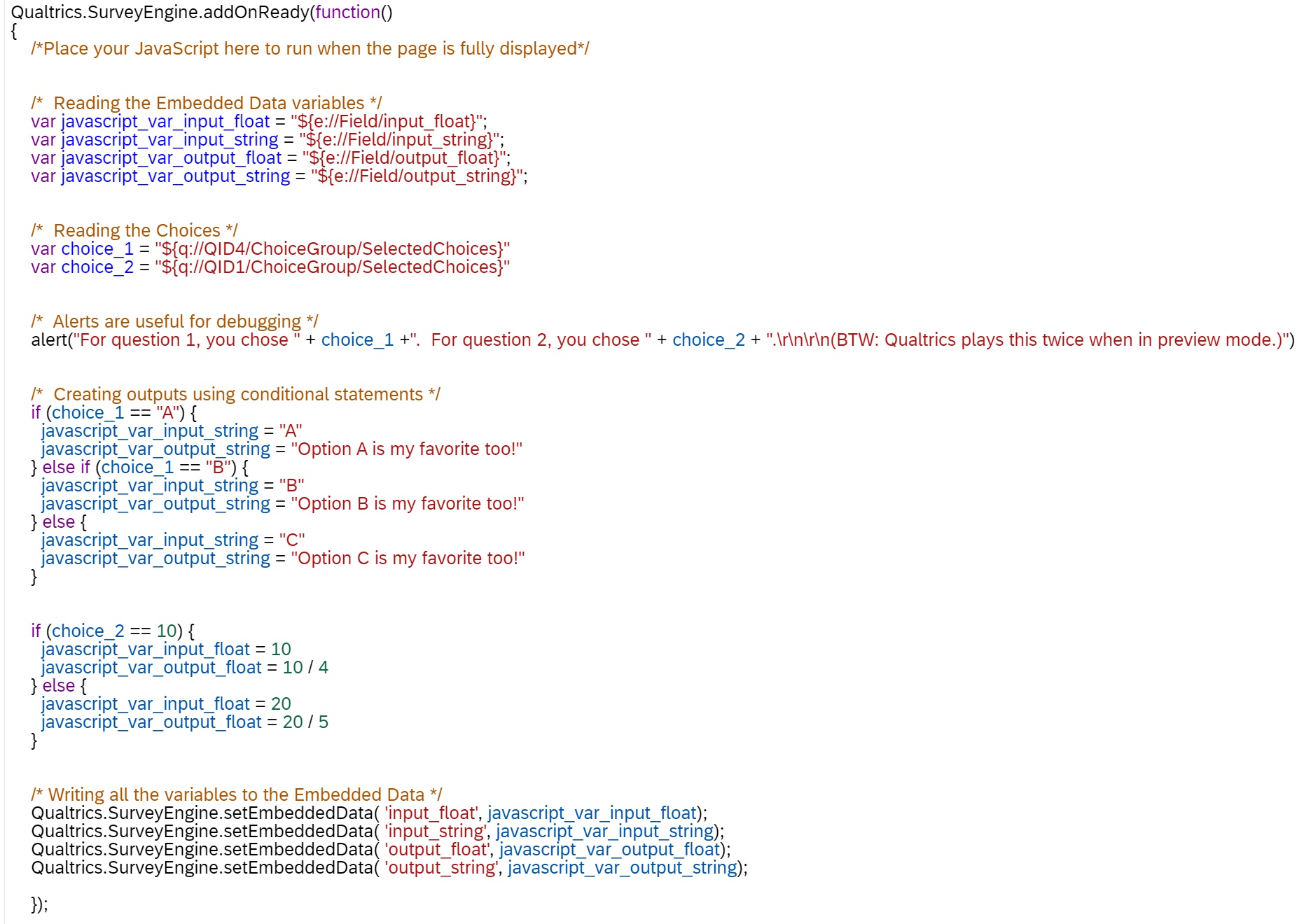1311x924 pixels.
Task: Click the "Option A is my favorite too!" string
Action: 406,449
